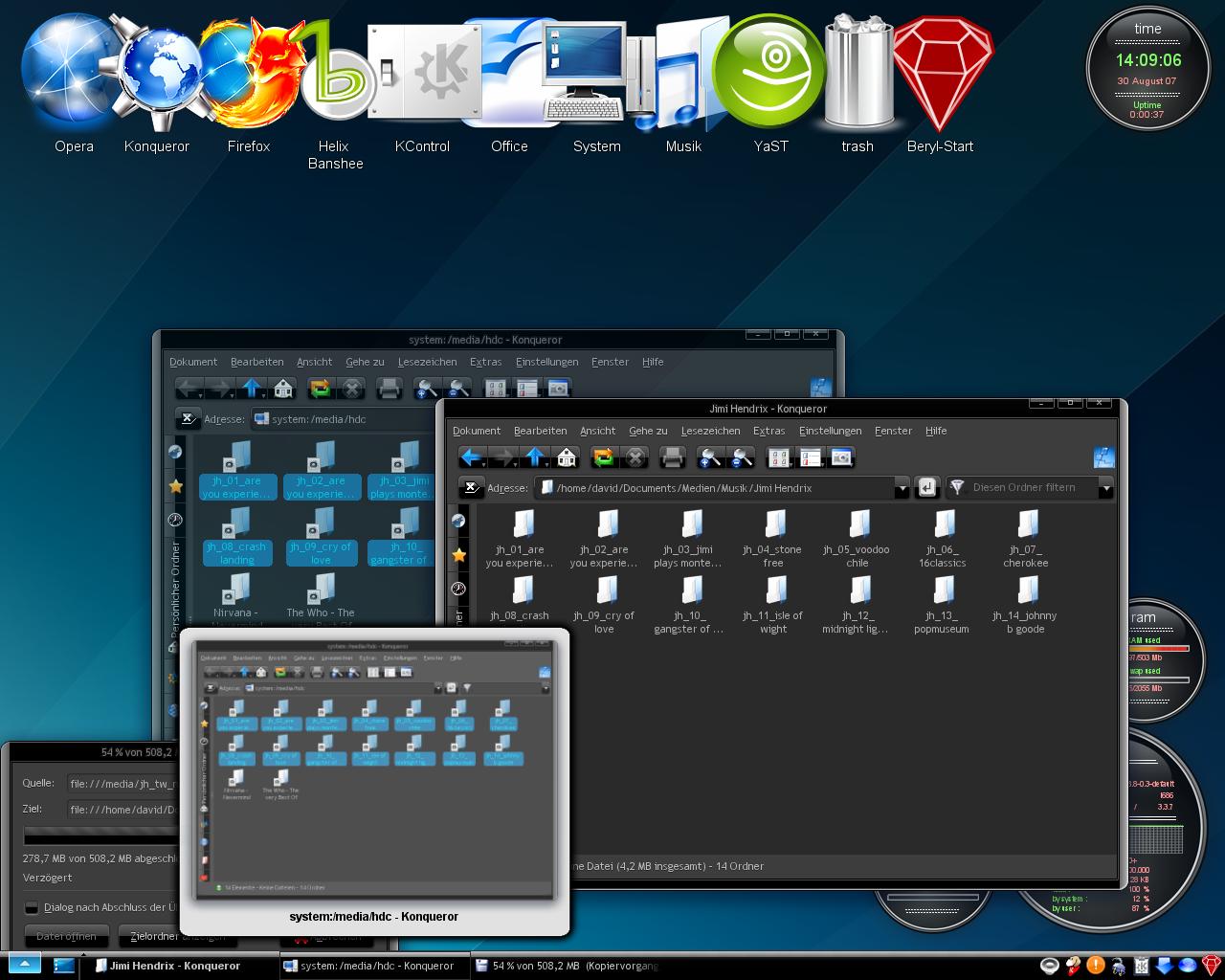
Task: Click the desktop show icon in taskbar
Action: coord(64,965)
